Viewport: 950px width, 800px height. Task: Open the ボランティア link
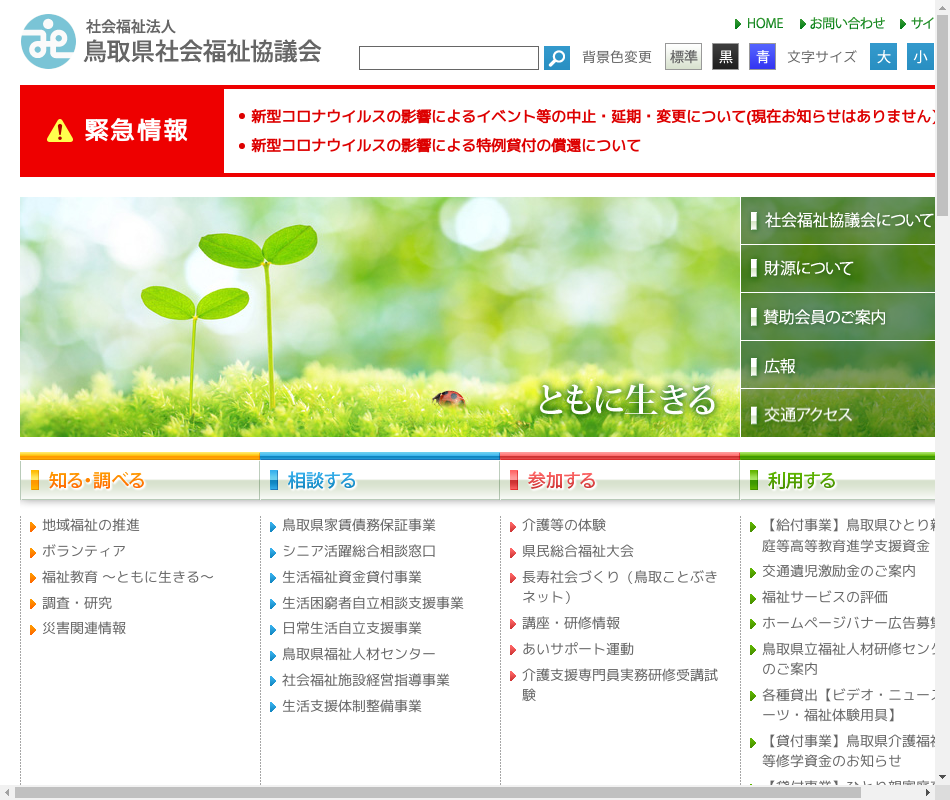point(84,551)
